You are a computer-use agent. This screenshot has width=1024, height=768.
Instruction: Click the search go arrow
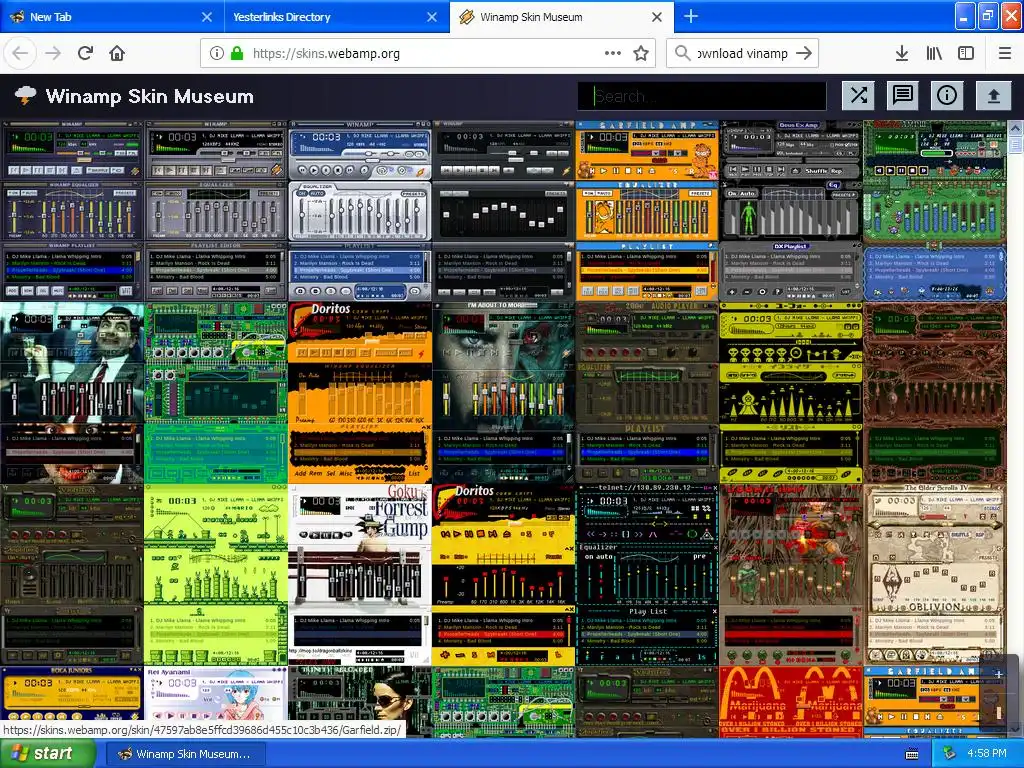point(804,53)
